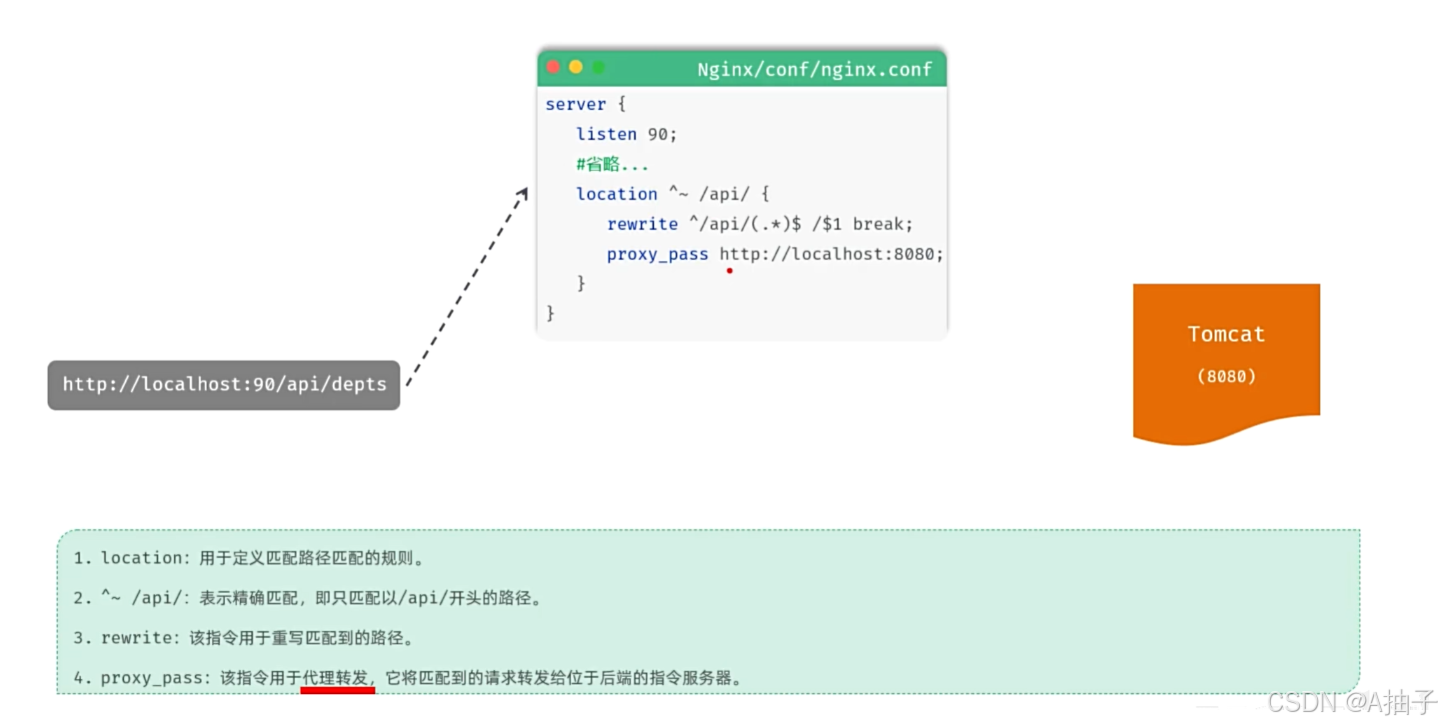Click the http://localhost:8080; value
Viewport: 1442px width, 728px height.
(x=832, y=254)
